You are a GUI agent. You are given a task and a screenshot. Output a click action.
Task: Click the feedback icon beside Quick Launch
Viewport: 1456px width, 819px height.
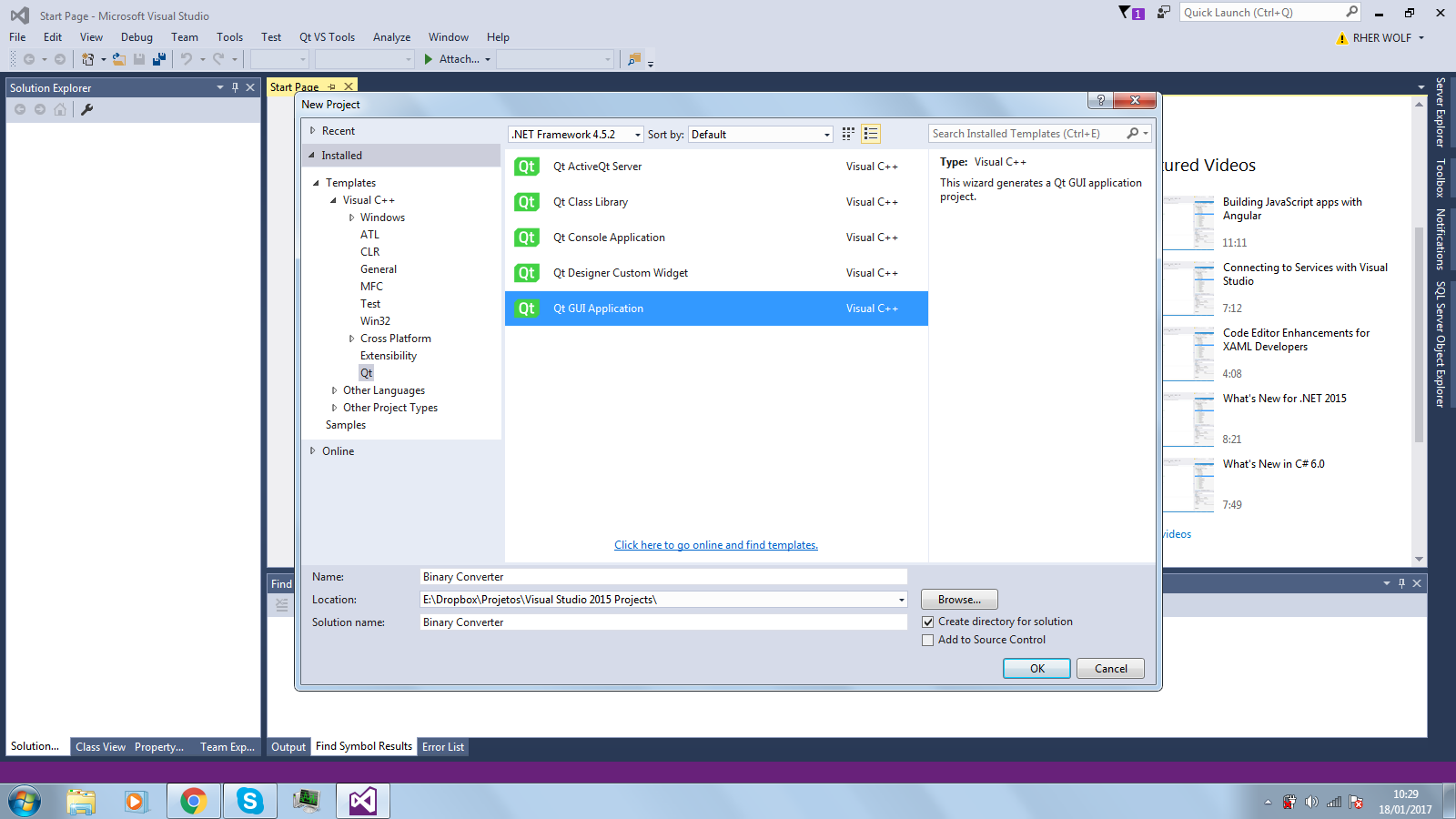pos(1164,12)
